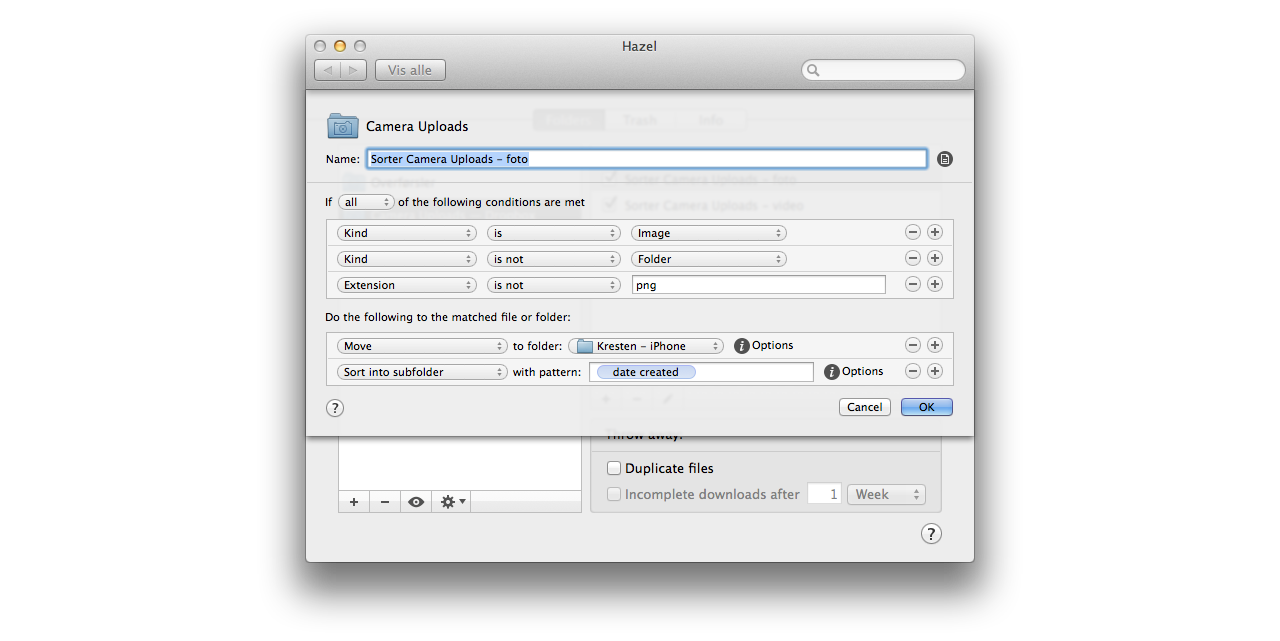This screenshot has height=641, width=1280.
Task: Add an action after the Move row
Action: coord(935,345)
